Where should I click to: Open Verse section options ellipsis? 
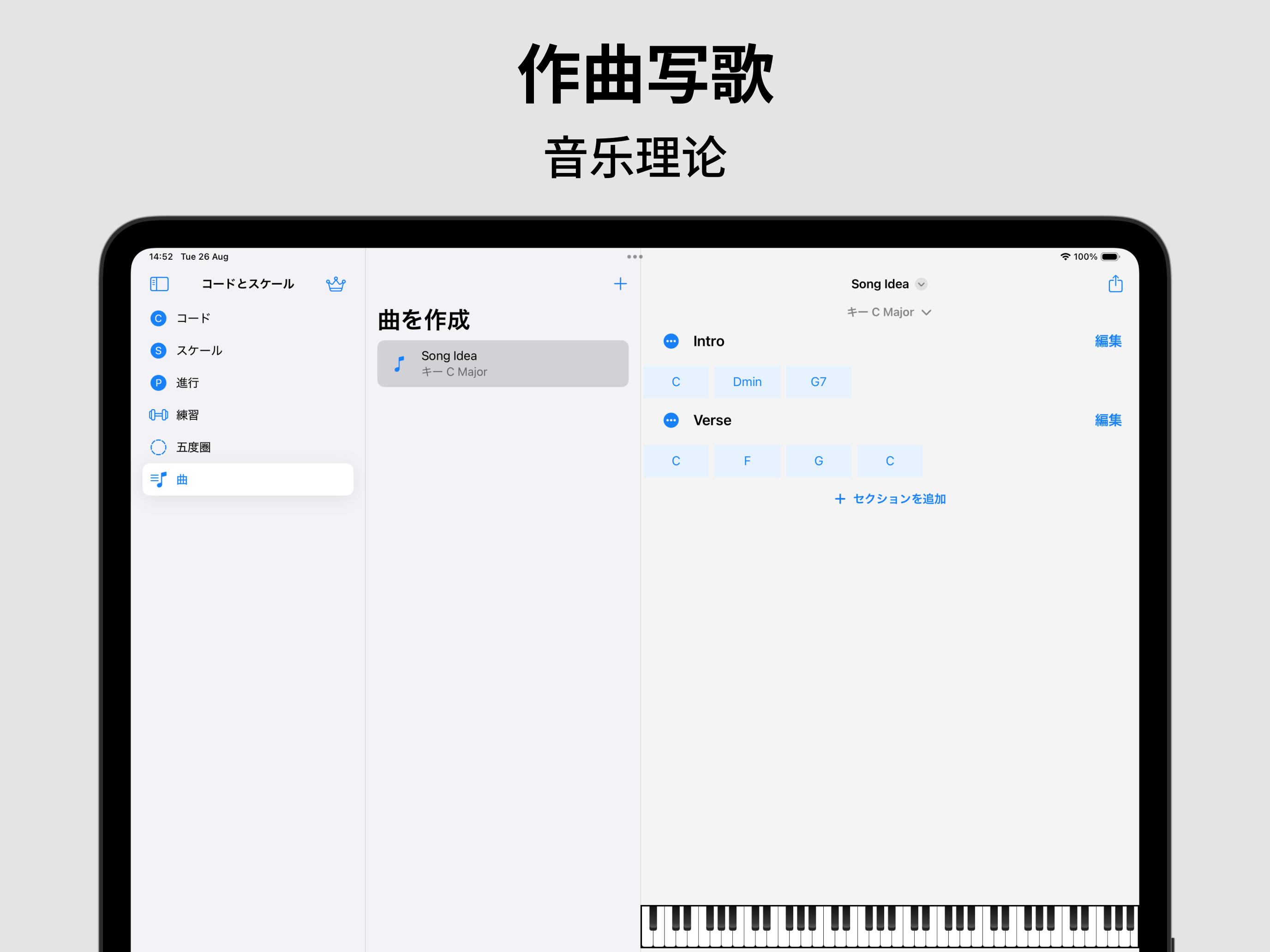[671, 421]
